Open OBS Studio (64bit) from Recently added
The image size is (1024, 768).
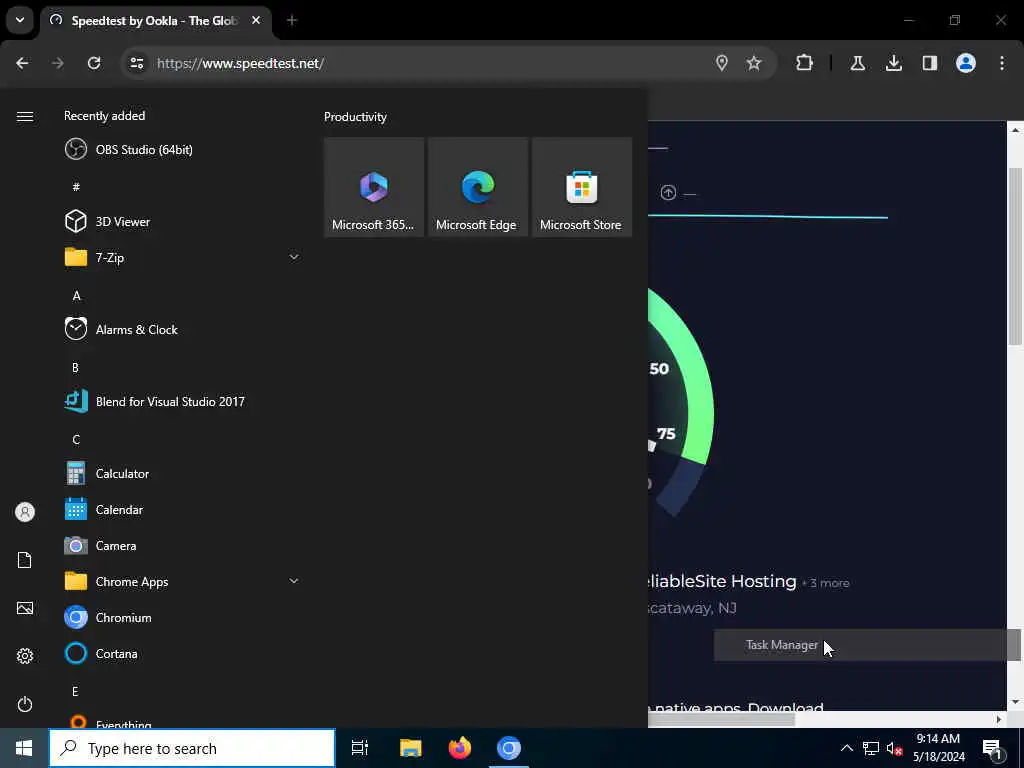click(182, 150)
